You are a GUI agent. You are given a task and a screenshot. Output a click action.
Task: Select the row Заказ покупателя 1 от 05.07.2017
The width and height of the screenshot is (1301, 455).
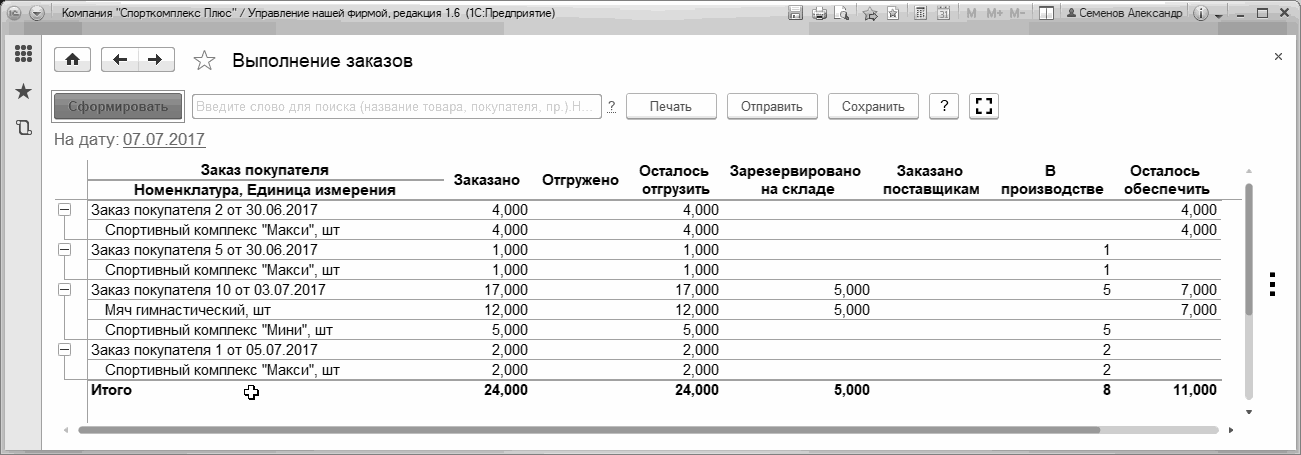pos(654,350)
